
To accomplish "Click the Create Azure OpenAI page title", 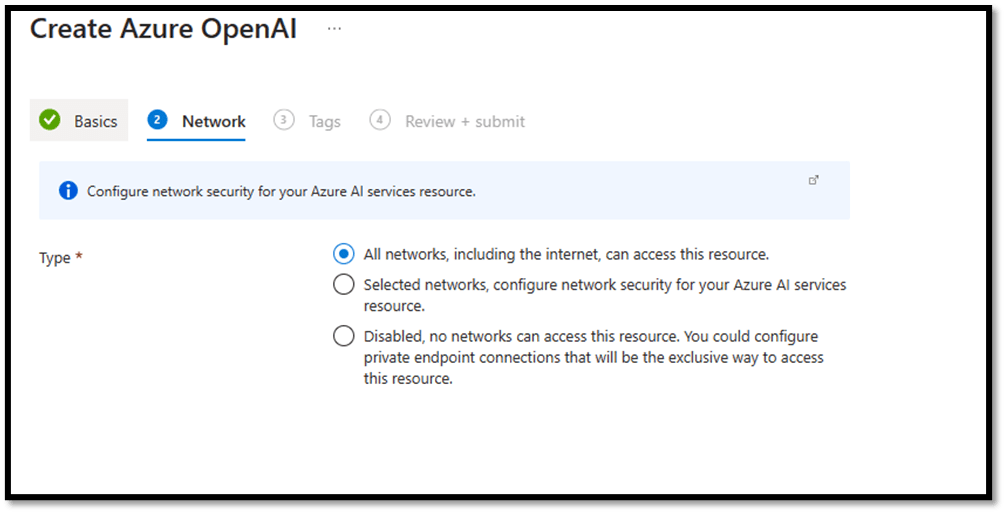I will click(163, 29).
